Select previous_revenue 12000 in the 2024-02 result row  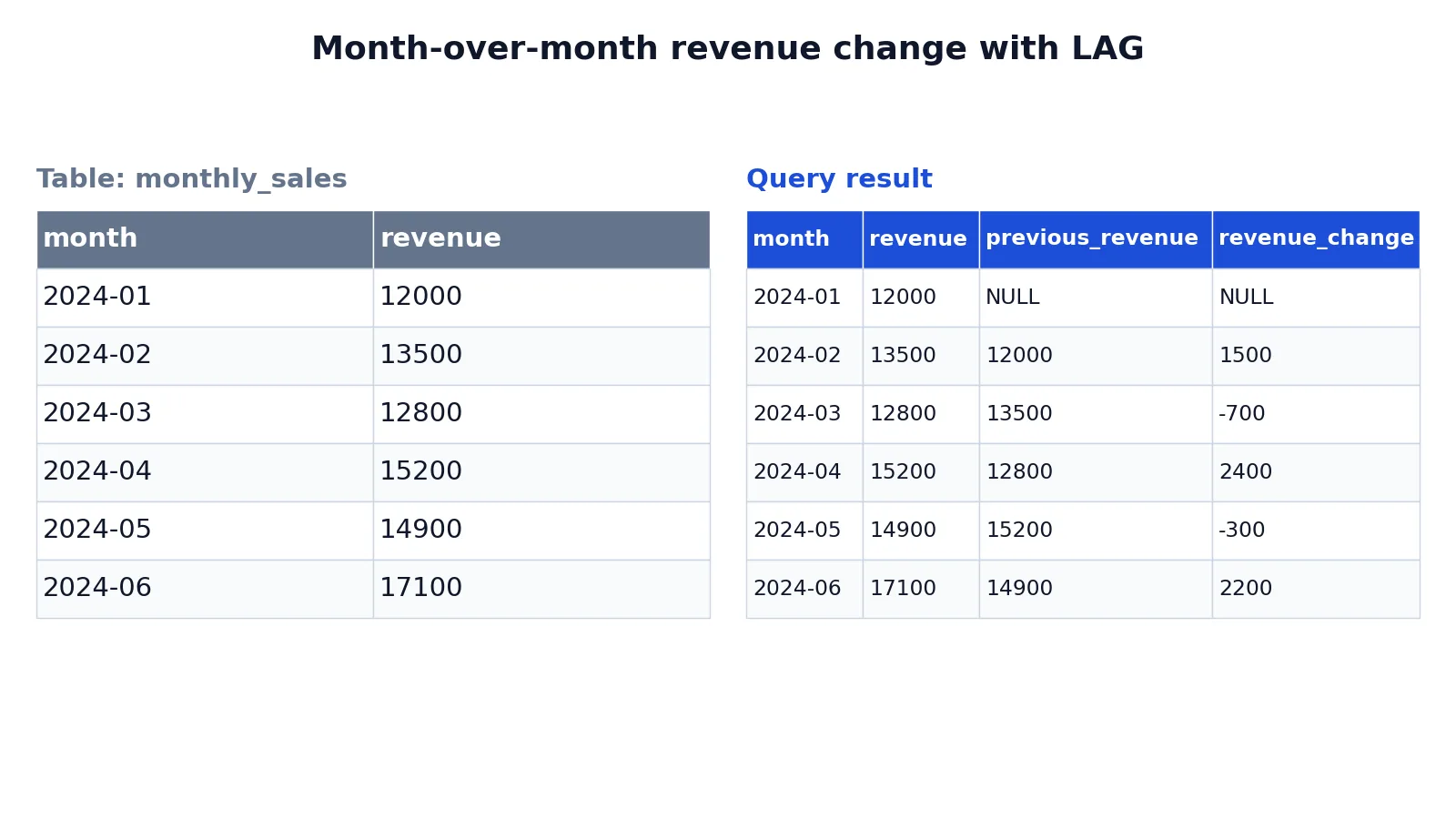coord(1096,356)
